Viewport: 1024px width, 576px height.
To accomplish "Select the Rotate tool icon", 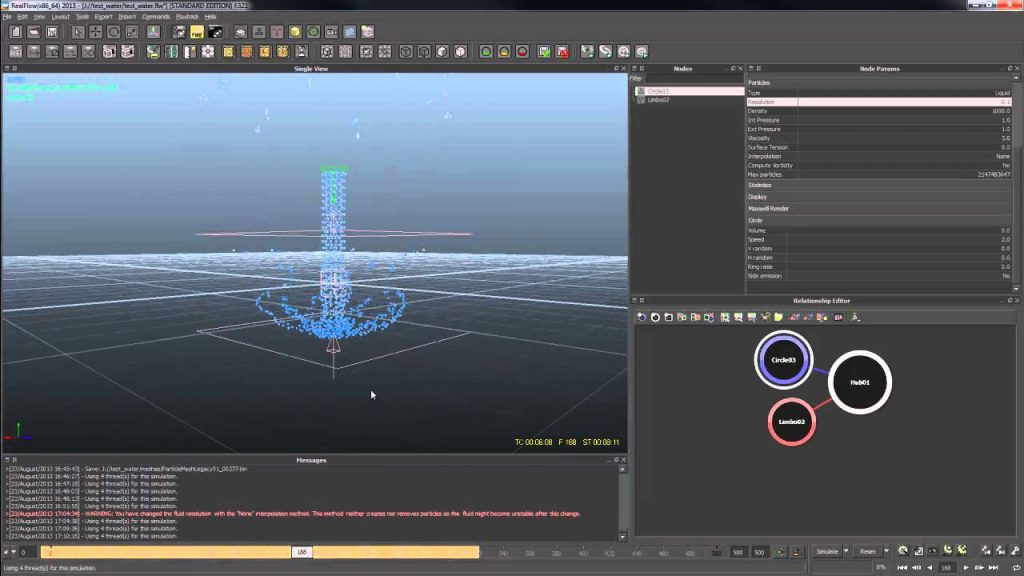I will tap(114, 31).
